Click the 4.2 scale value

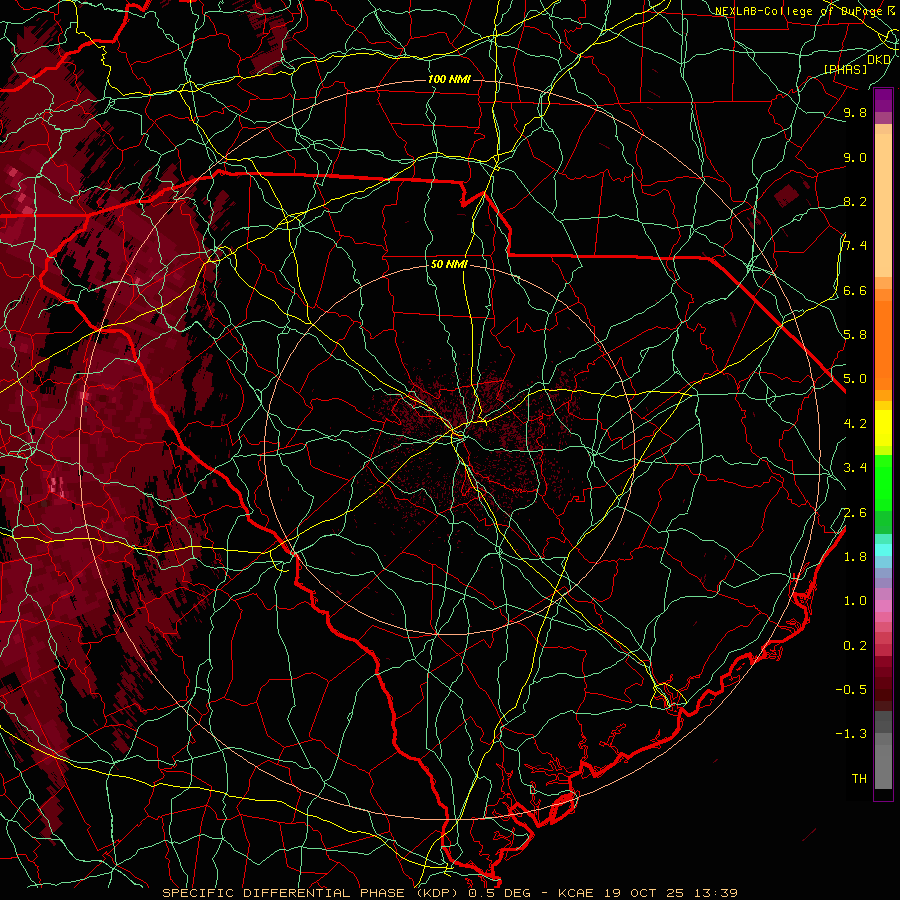(855, 424)
